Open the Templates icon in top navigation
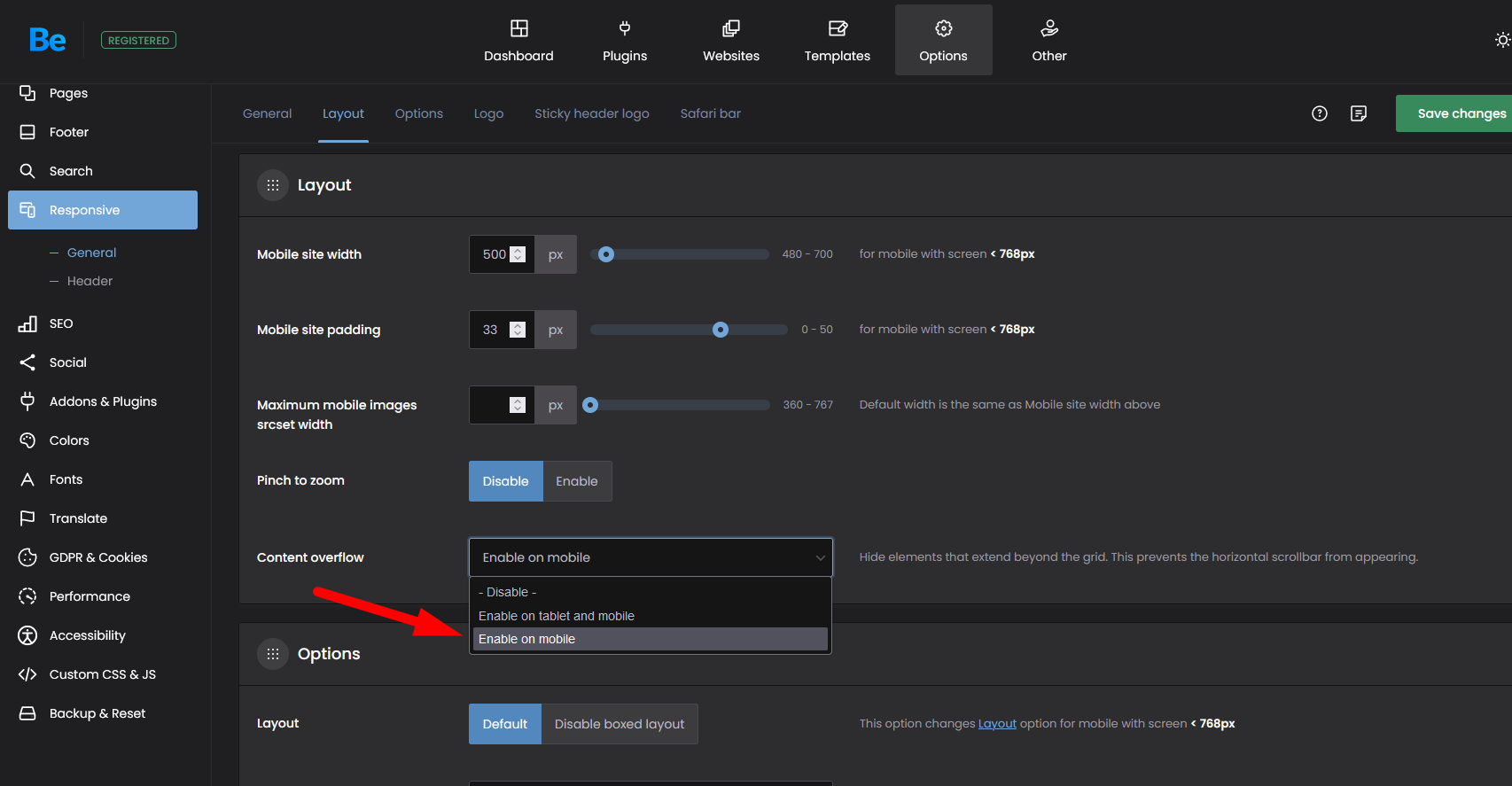This screenshot has height=786, width=1512. (x=838, y=28)
